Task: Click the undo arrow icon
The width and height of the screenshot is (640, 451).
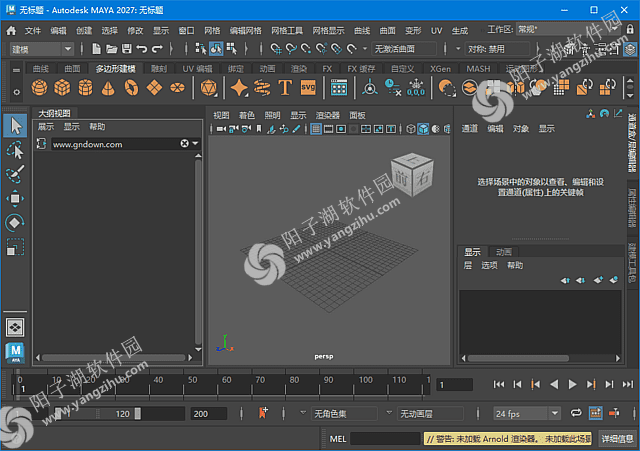Action: pyautogui.click(x=142, y=49)
